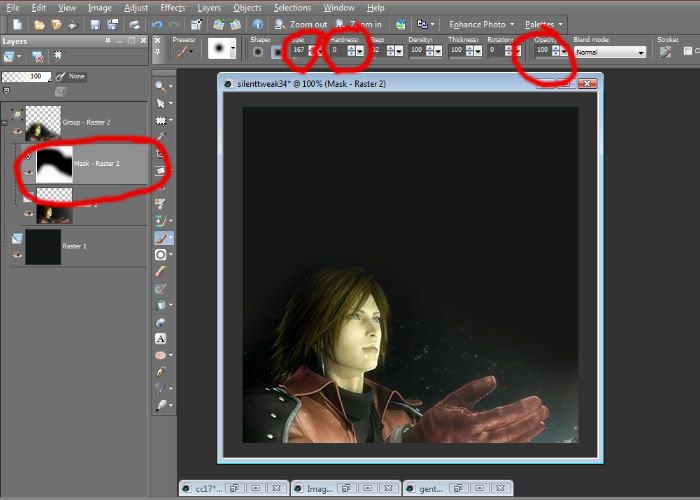The image size is (700, 500).
Task: Select the round brush shape
Action: click(258, 52)
